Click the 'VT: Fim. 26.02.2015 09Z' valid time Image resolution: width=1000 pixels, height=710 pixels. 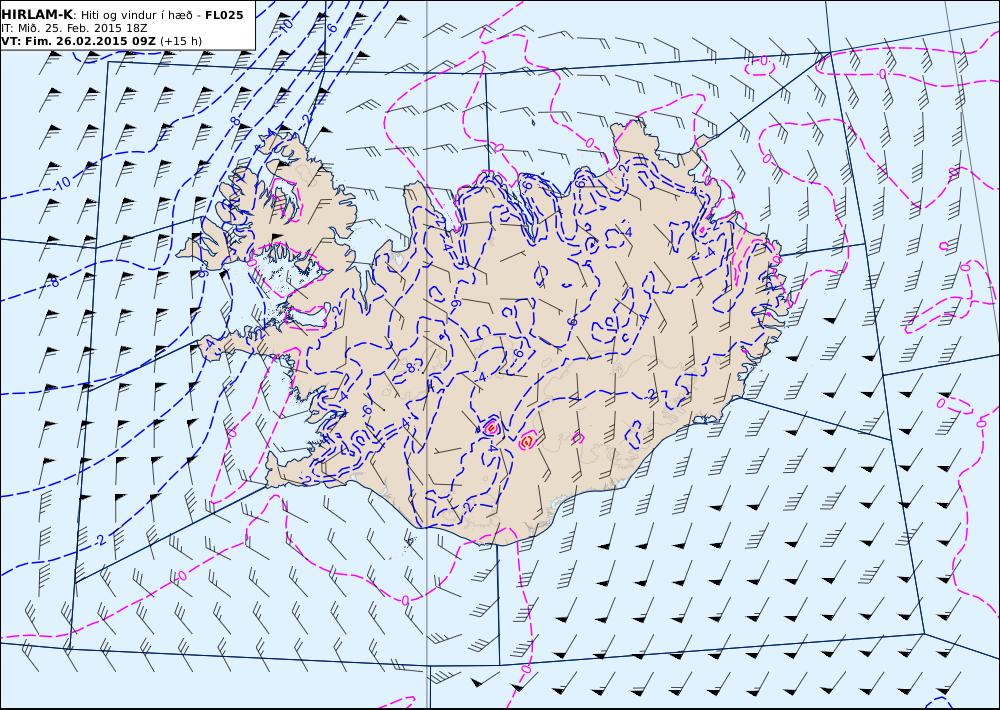tap(78, 41)
